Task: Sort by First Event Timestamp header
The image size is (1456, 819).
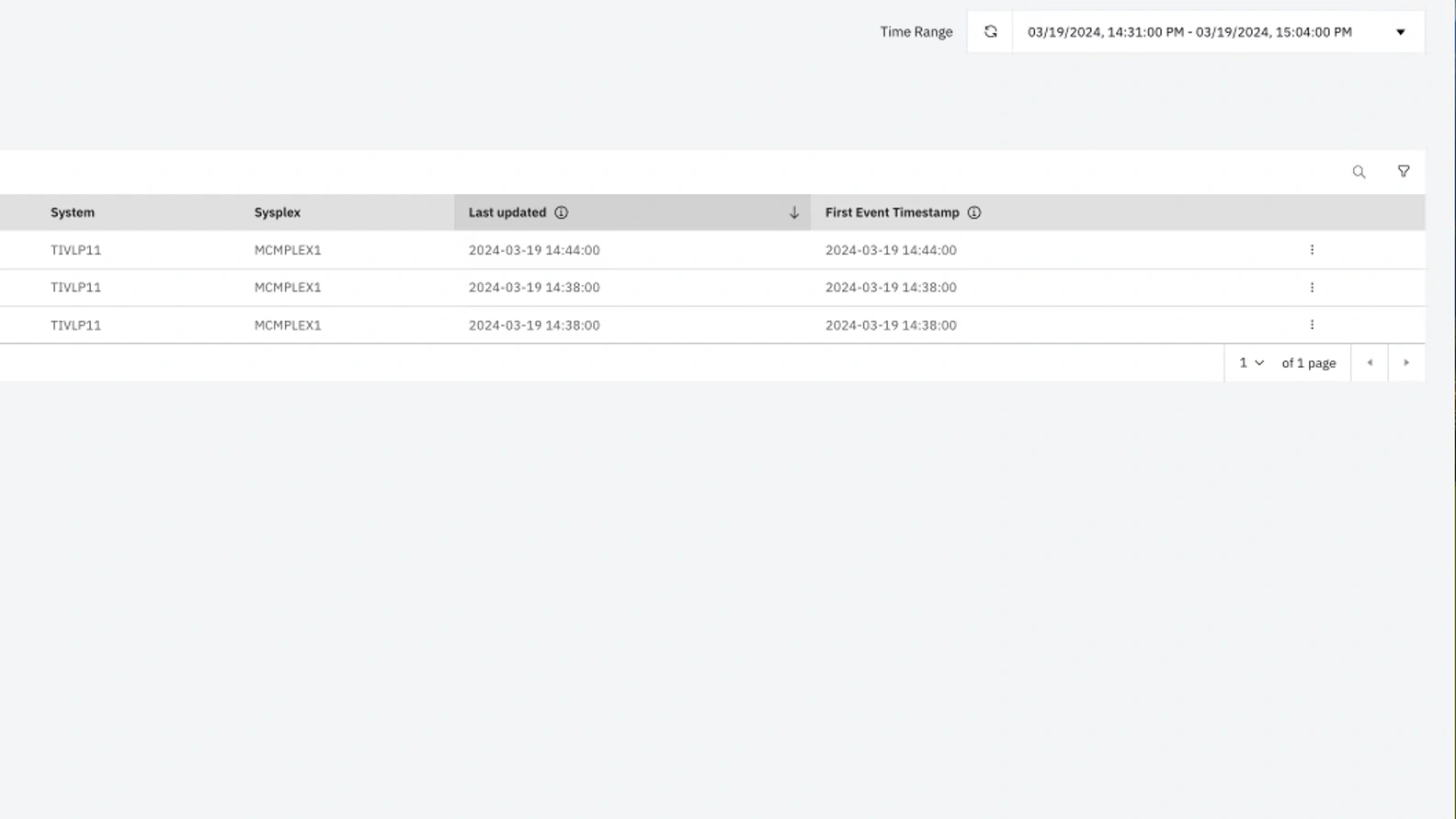Action: [892, 212]
